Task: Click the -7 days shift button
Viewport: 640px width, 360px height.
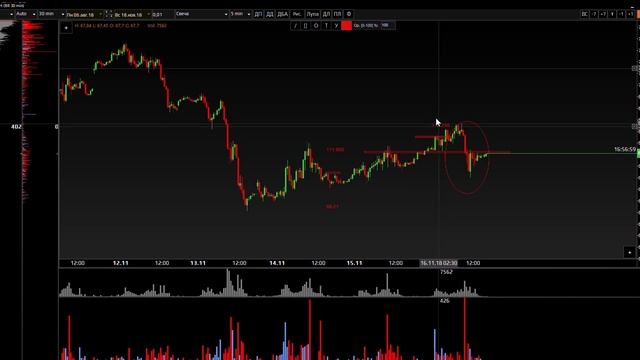Action: (x=594, y=14)
